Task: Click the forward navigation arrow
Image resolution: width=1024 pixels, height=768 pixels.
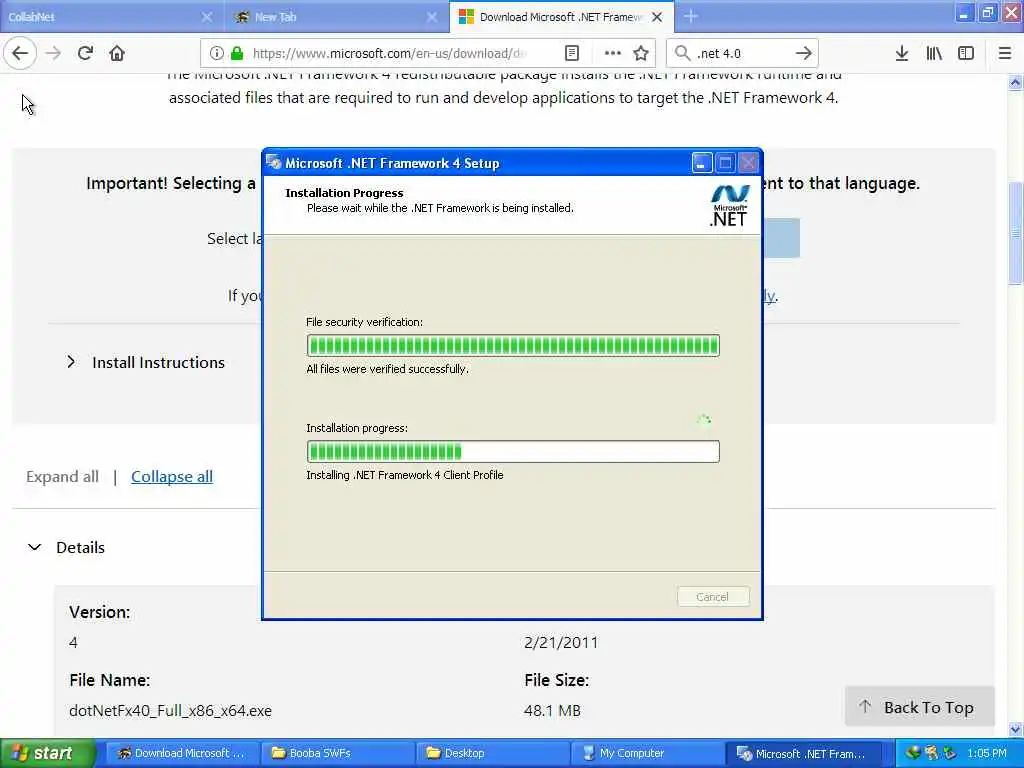Action: (x=53, y=53)
